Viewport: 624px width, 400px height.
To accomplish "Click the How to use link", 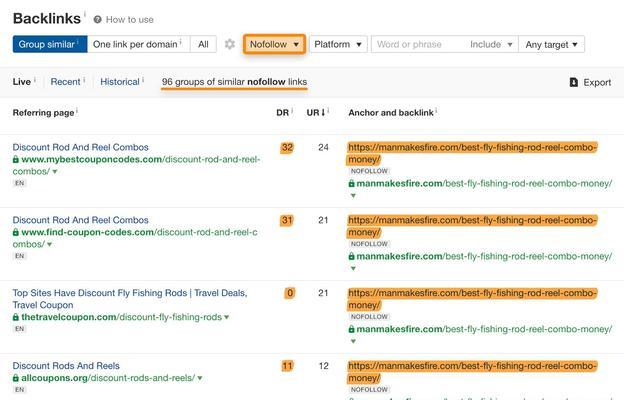I will pos(130,20).
